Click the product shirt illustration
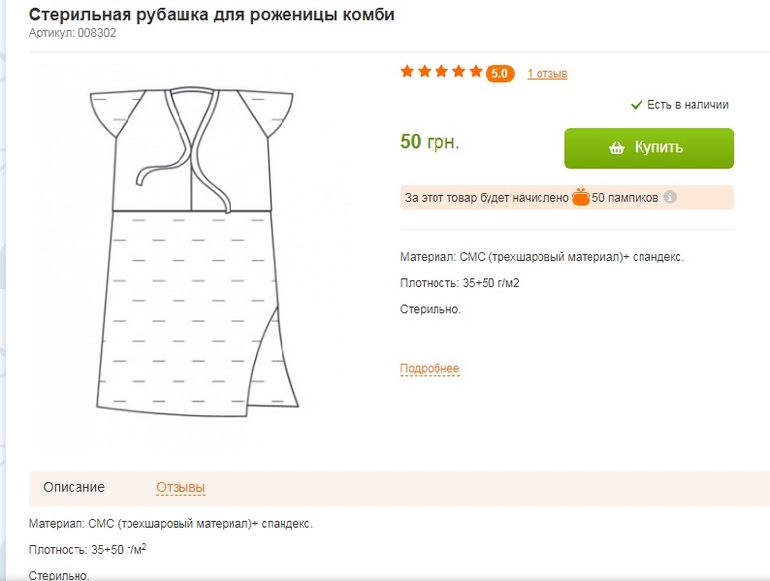 196,250
